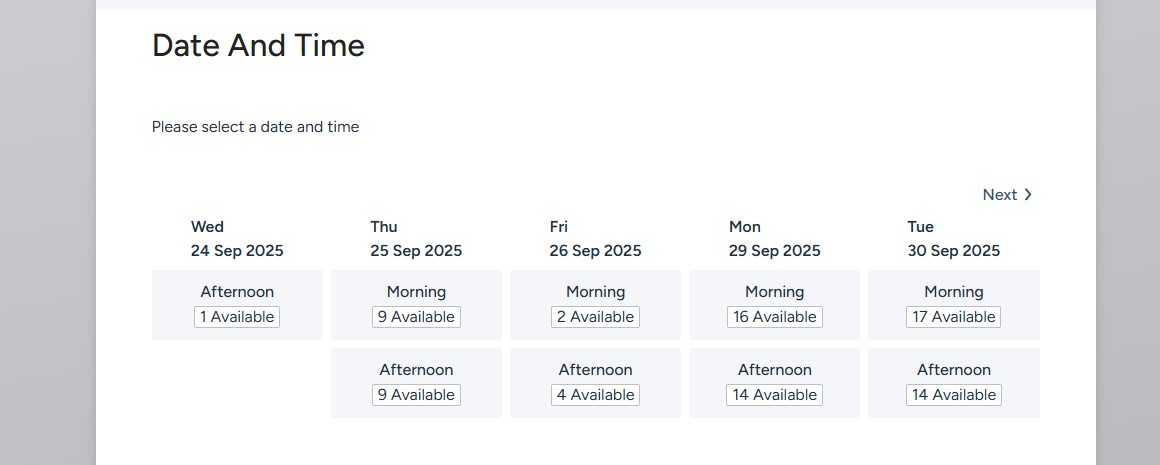
Task: Click the 17 Available badge on Tuesday
Action: click(954, 317)
